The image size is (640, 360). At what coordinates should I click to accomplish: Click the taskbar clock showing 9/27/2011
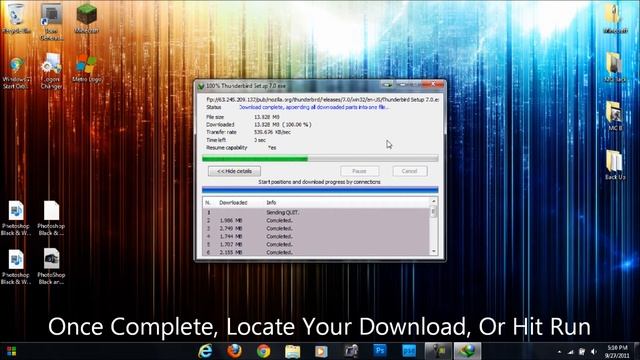tap(617, 351)
